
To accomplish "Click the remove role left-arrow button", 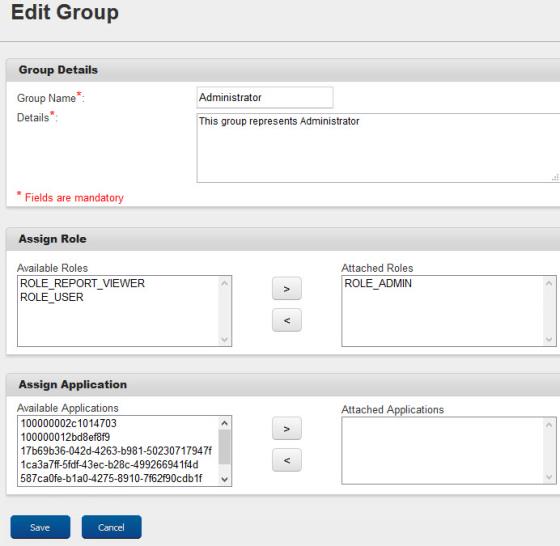I will [287, 320].
